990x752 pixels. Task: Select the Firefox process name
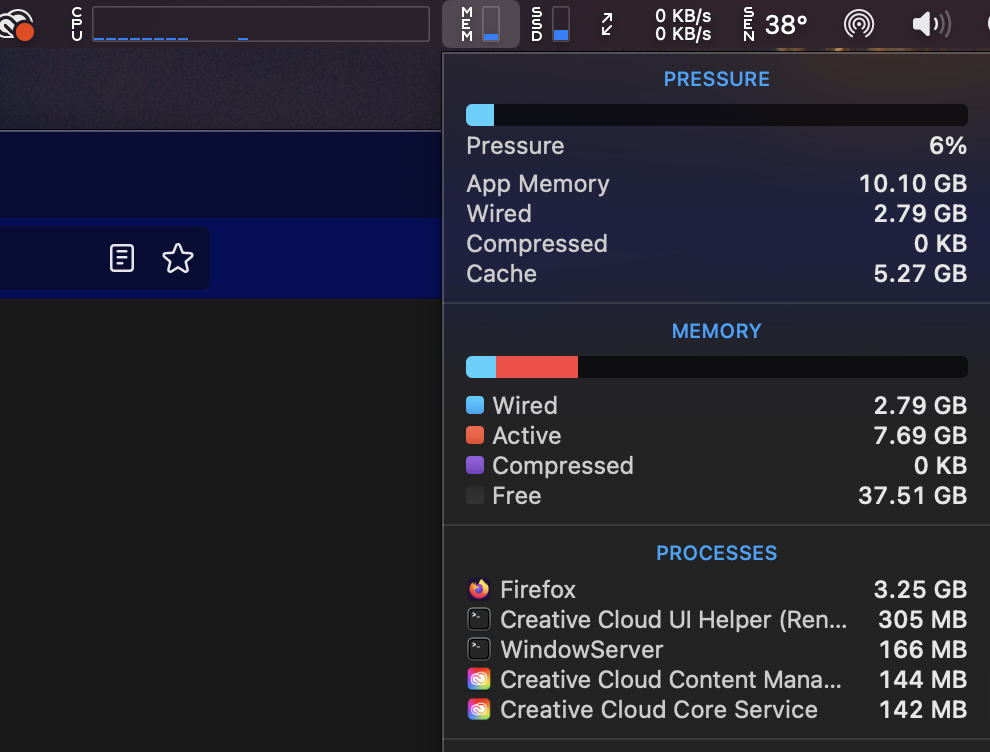pyautogui.click(x=538, y=590)
